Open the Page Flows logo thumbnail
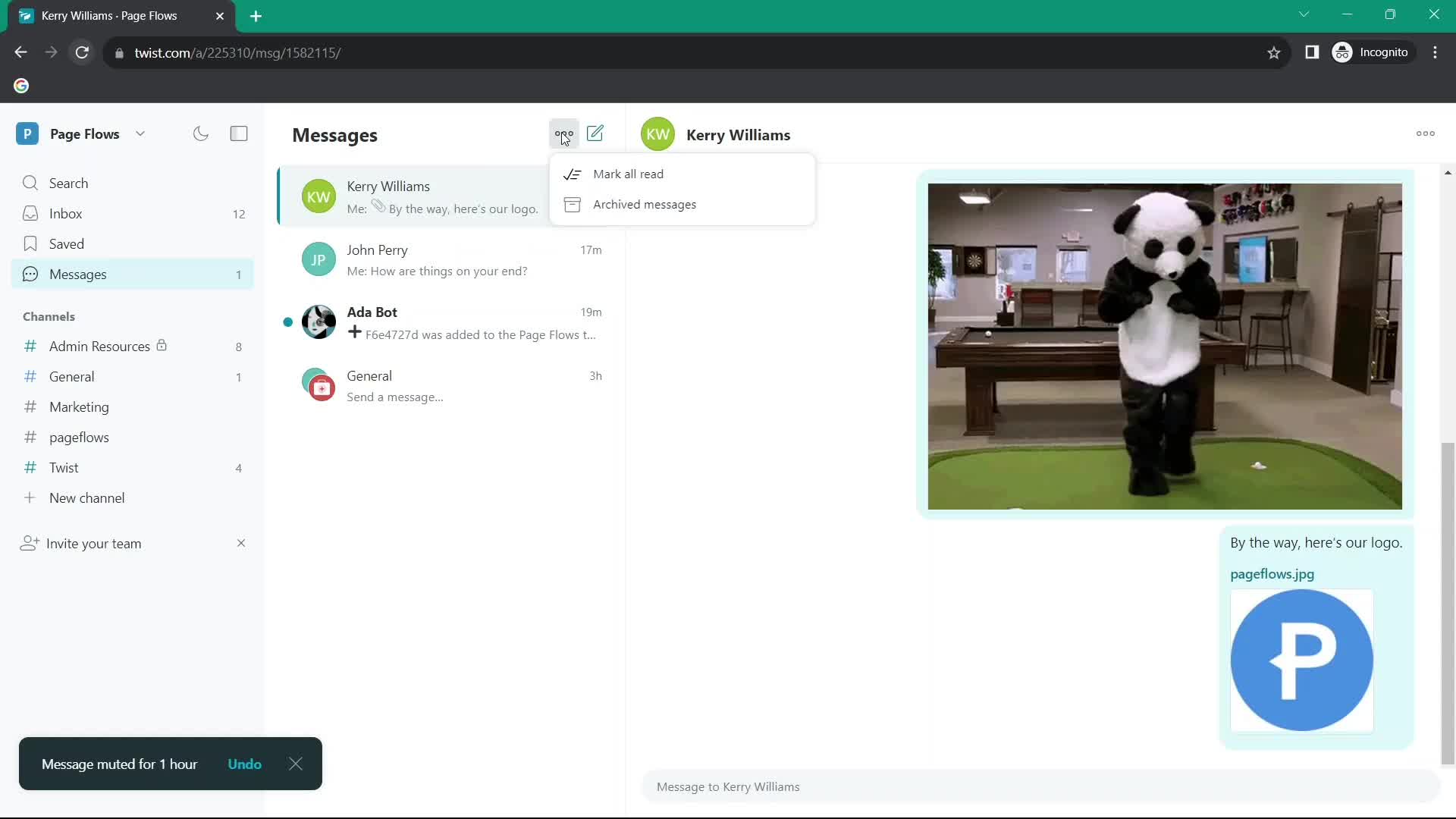 point(1301,661)
